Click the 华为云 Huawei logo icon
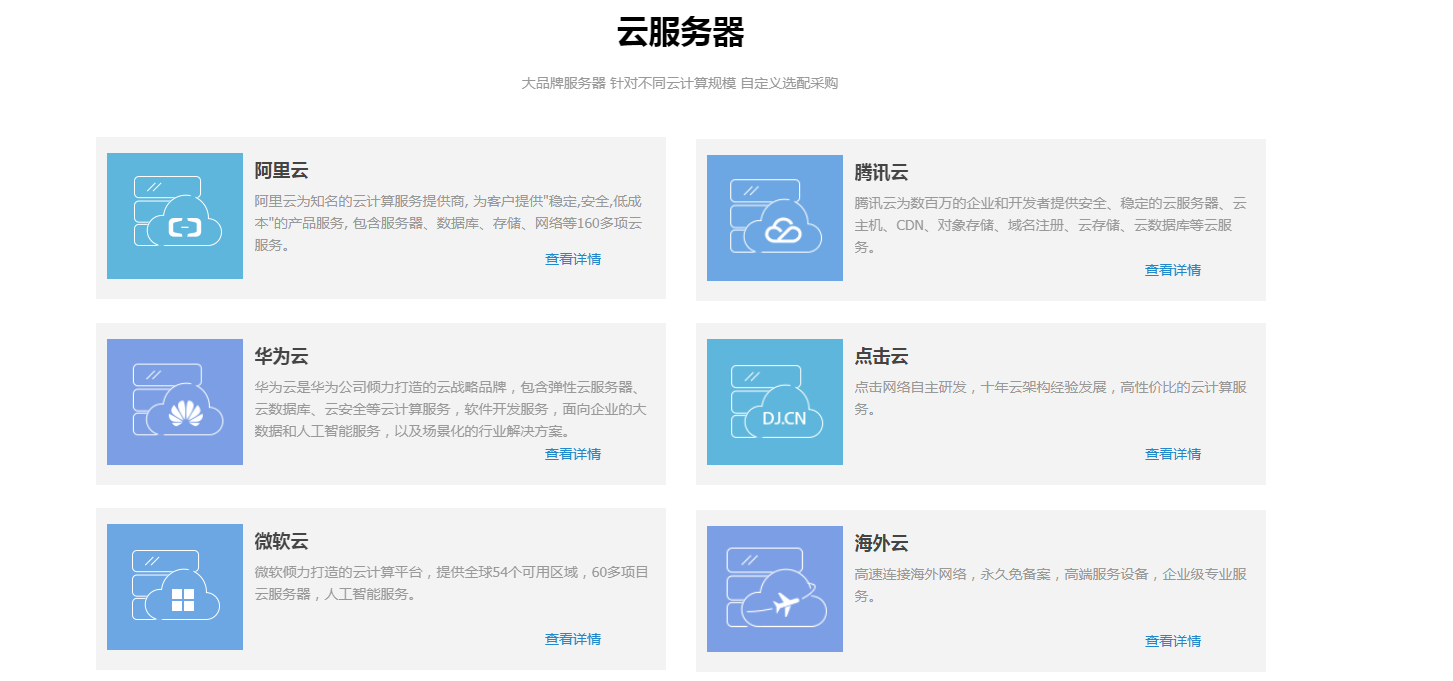Viewport: 1453px width, 681px height. pyautogui.click(x=175, y=402)
